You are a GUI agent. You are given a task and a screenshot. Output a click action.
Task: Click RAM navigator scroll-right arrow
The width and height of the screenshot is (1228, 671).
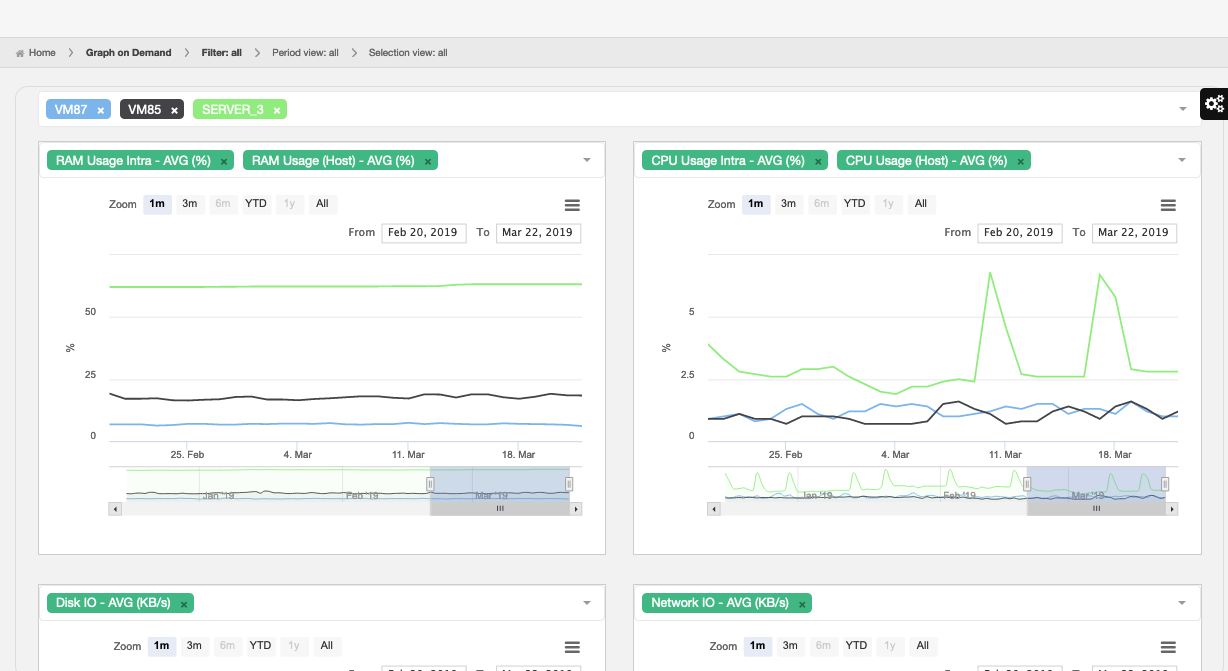pyautogui.click(x=575, y=509)
